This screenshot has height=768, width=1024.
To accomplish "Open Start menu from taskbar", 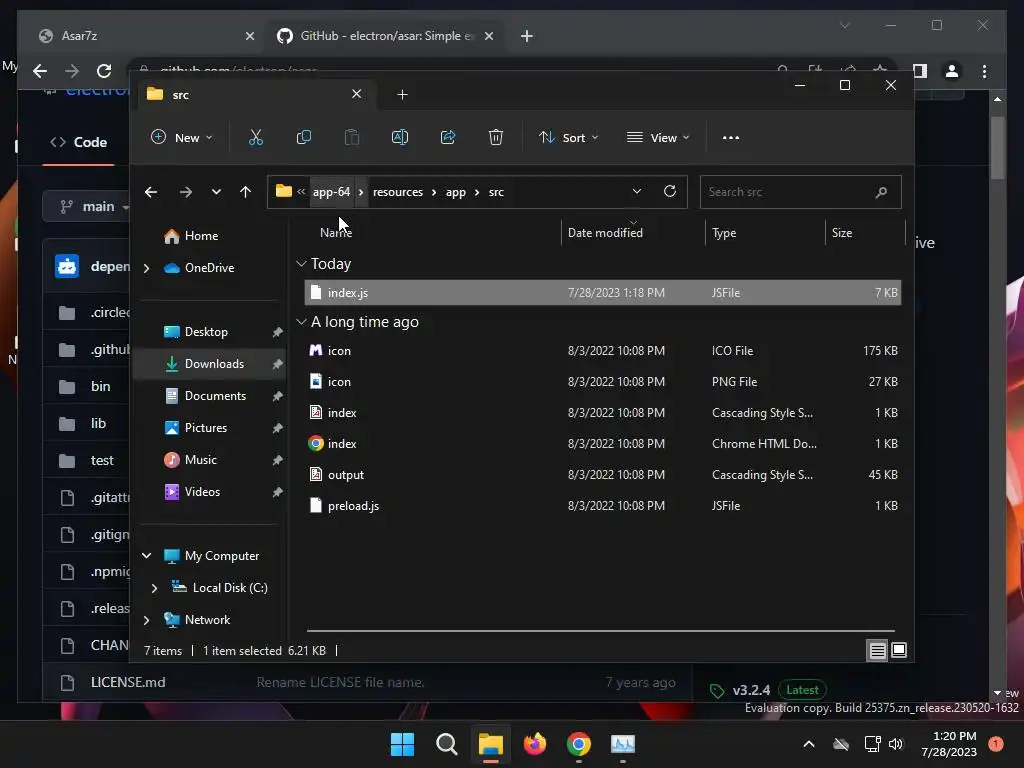I will click(402, 744).
